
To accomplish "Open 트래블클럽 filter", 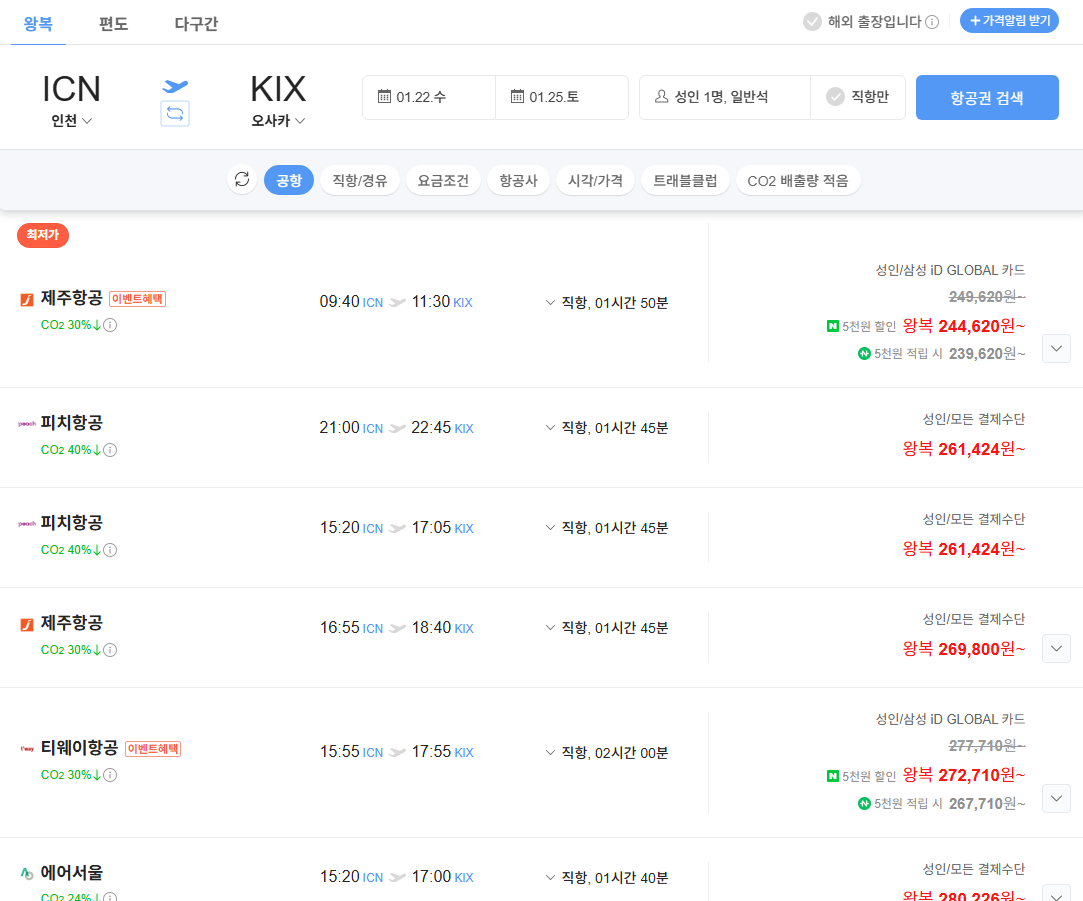I will [x=685, y=180].
